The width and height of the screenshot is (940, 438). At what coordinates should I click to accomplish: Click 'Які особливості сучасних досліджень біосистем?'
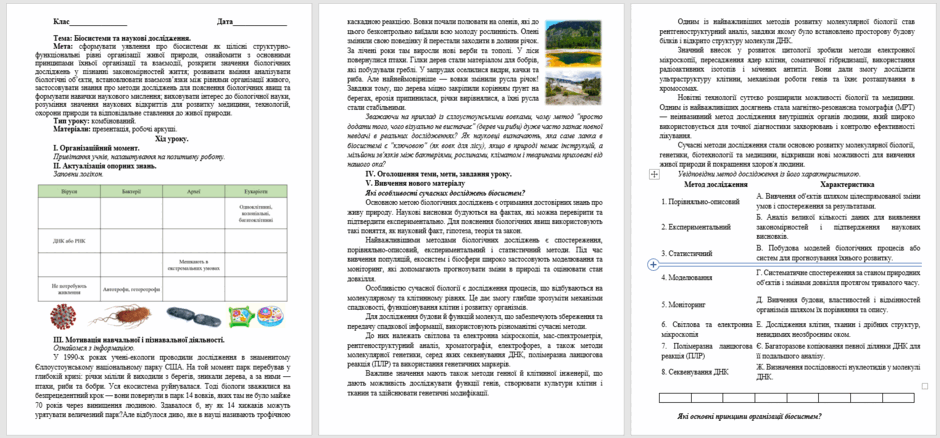[x=445, y=192]
